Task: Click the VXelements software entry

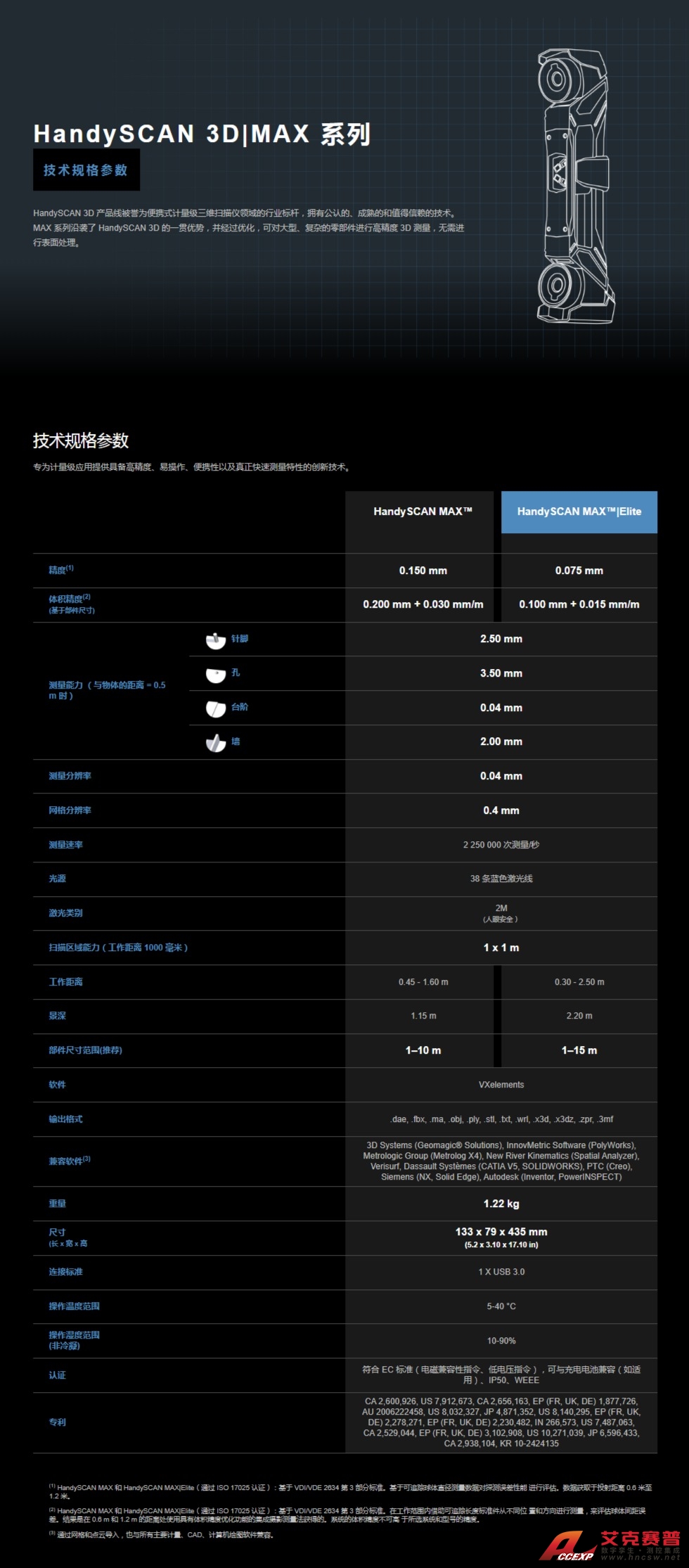Action: 501,1085
